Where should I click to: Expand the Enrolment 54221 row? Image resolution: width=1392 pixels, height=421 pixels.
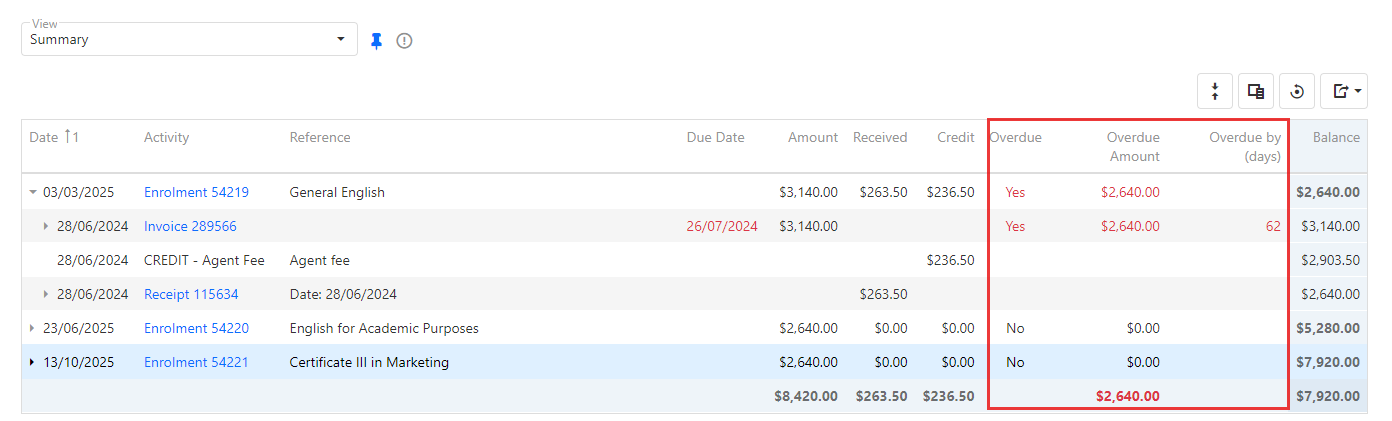click(33, 362)
